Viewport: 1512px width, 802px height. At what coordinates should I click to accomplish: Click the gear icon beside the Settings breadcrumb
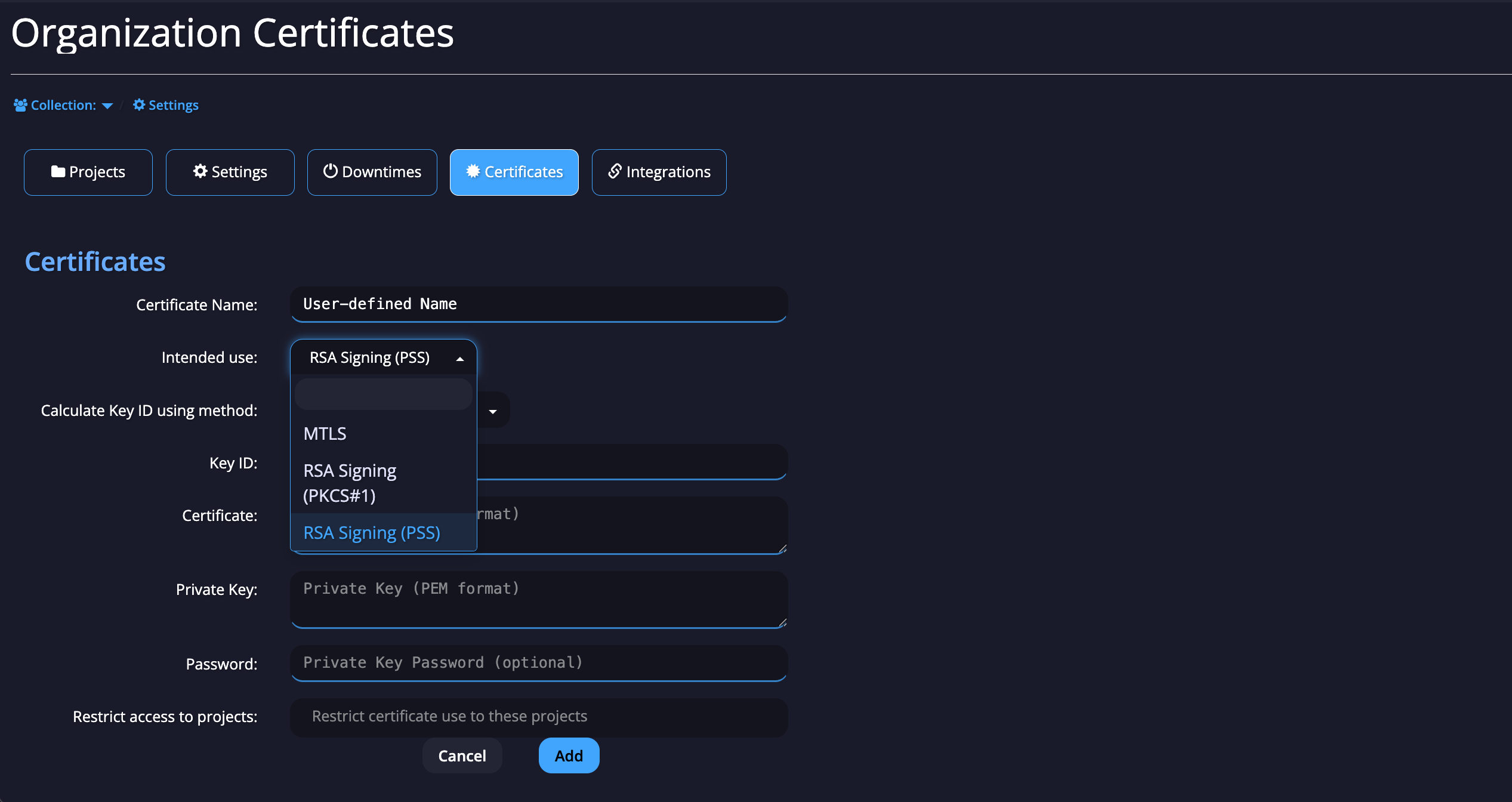click(x=139, y=105)
